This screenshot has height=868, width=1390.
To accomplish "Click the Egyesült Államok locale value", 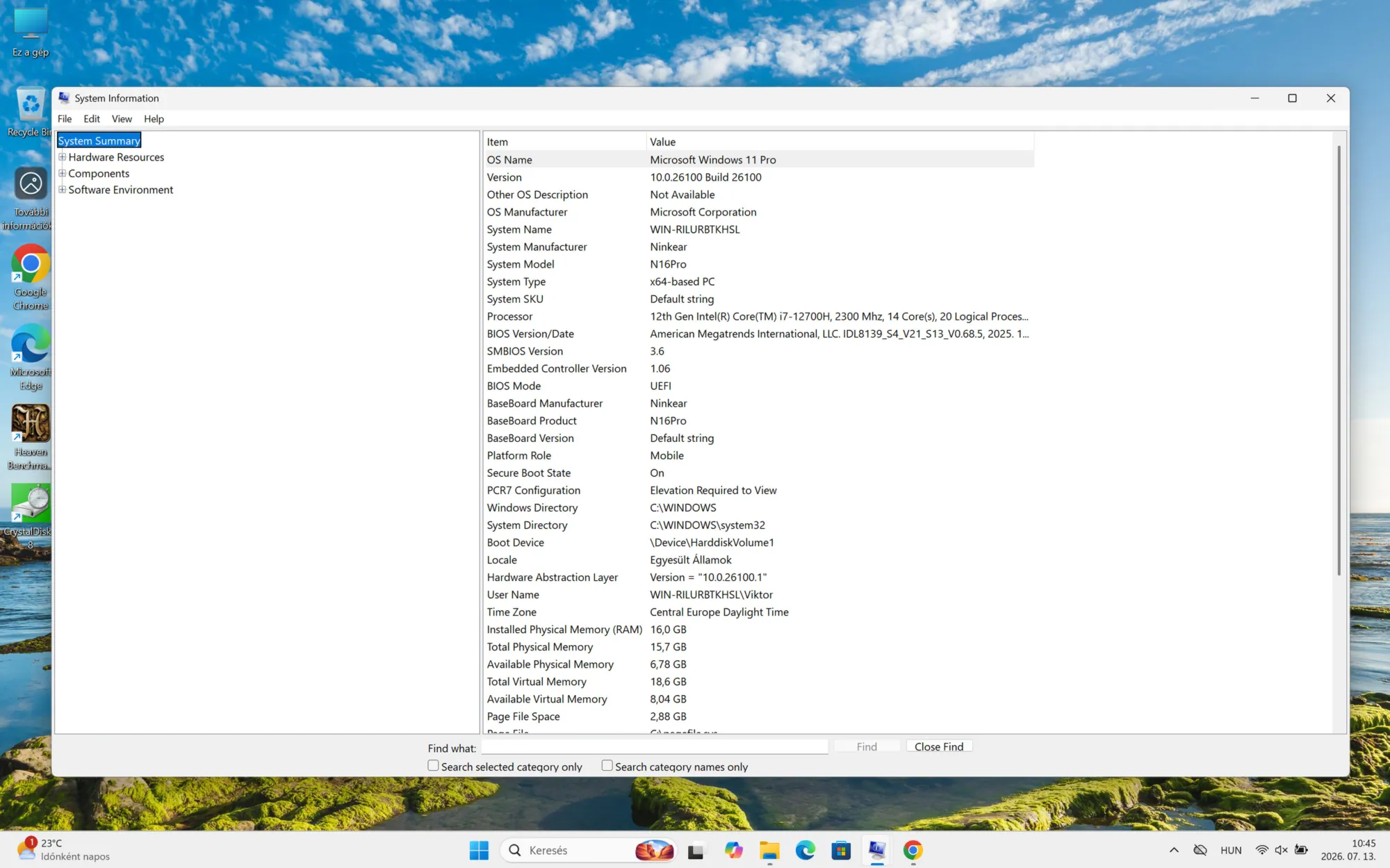I will coord(690,560).
